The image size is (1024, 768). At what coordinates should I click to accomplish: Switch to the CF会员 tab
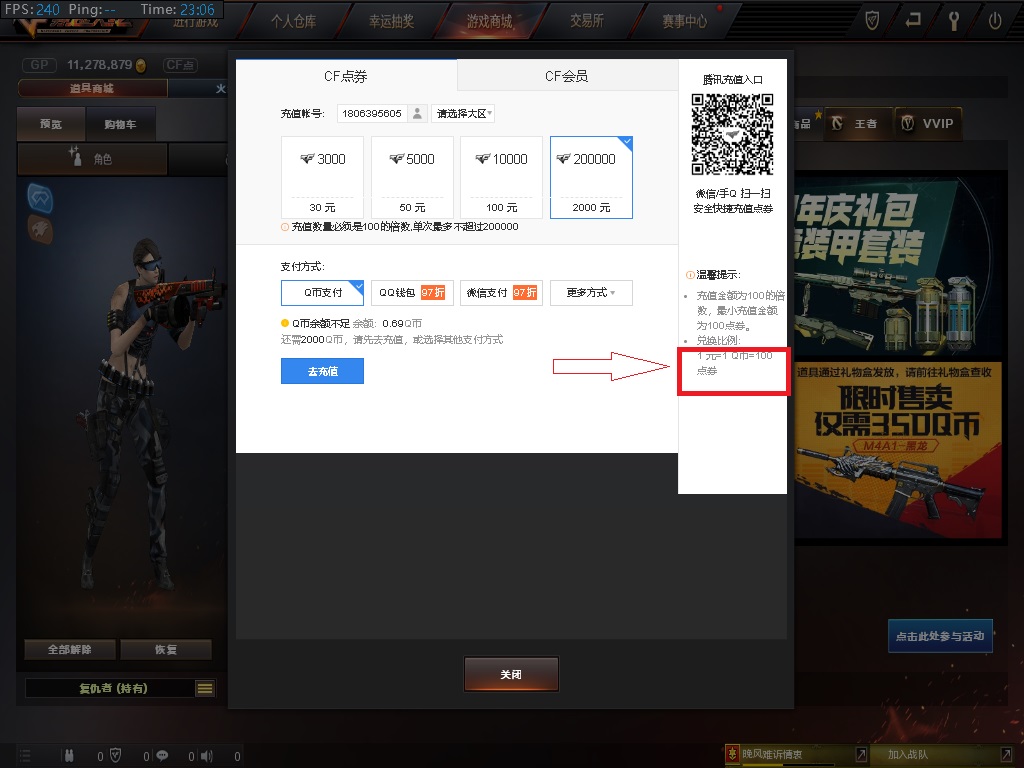coord(567,76)
